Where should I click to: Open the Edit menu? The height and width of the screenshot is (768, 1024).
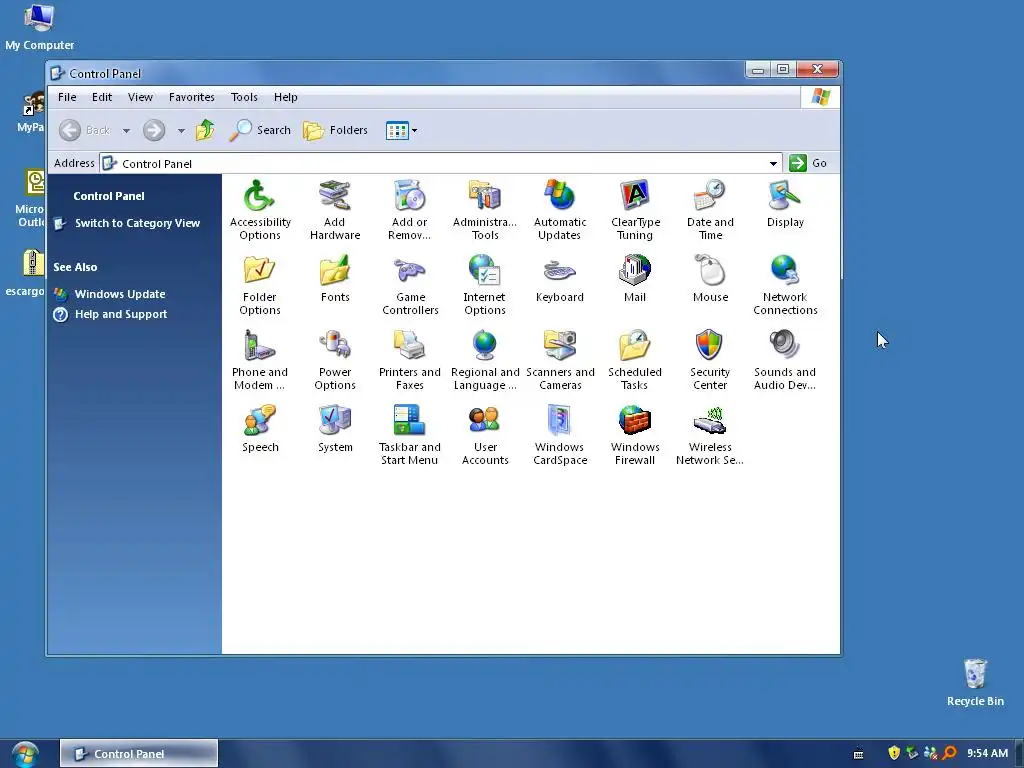click(102, 97)
